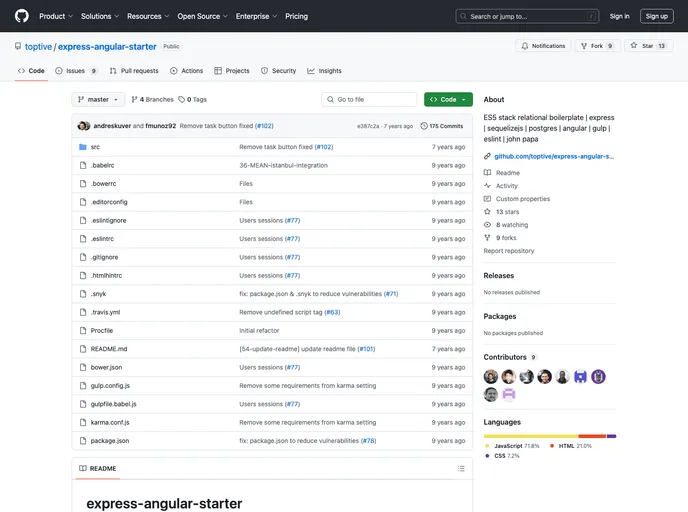The height and width of the screenshot is (512, 688).
Task: Switch to the Pull requests tab
Action: pyautogui.click(x=134, y=71)
